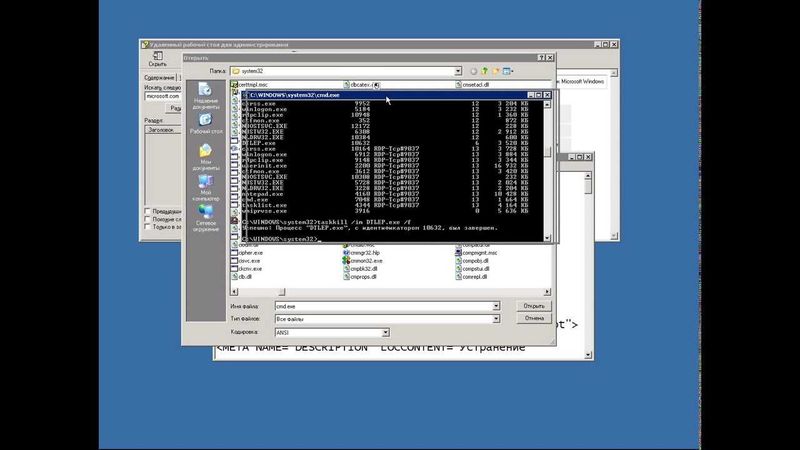Go up one folder level in Open dialog
This screenshot has width=800, height=450.
485,71
